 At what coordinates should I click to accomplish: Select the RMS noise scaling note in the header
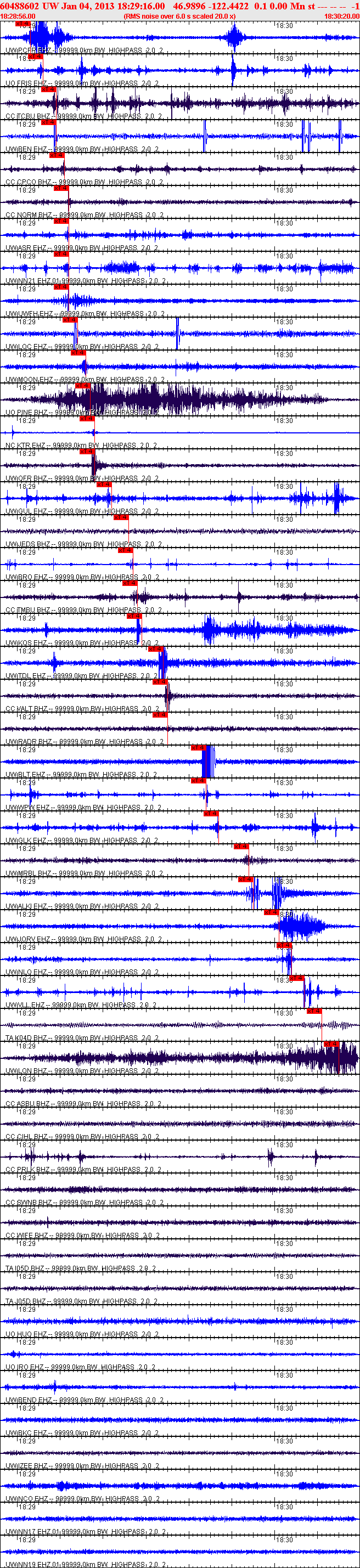pos(179,16)
